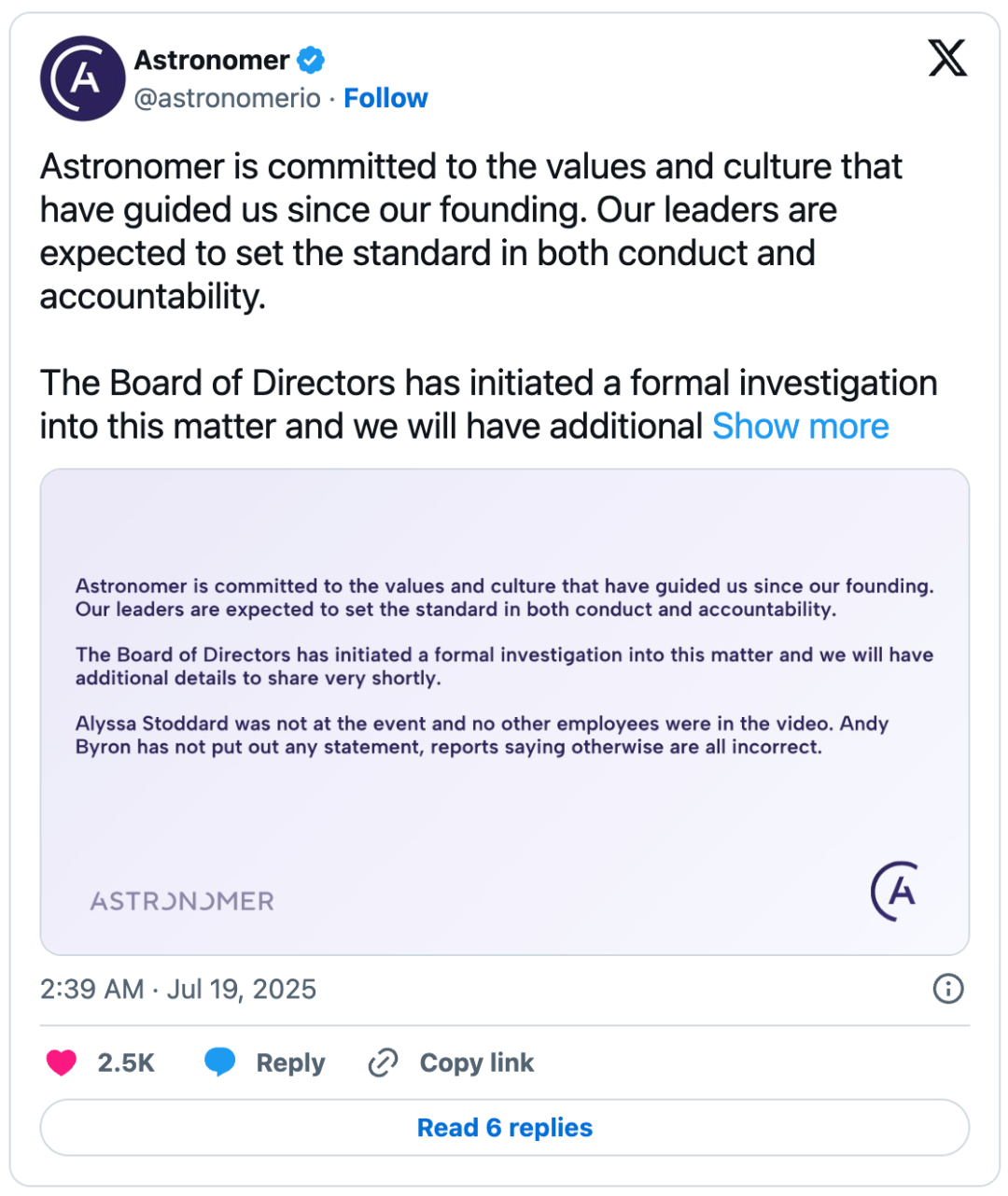The image size is (1008, 1196).
Task: Open the X logo in the corner
Action: tap(947, 58)
